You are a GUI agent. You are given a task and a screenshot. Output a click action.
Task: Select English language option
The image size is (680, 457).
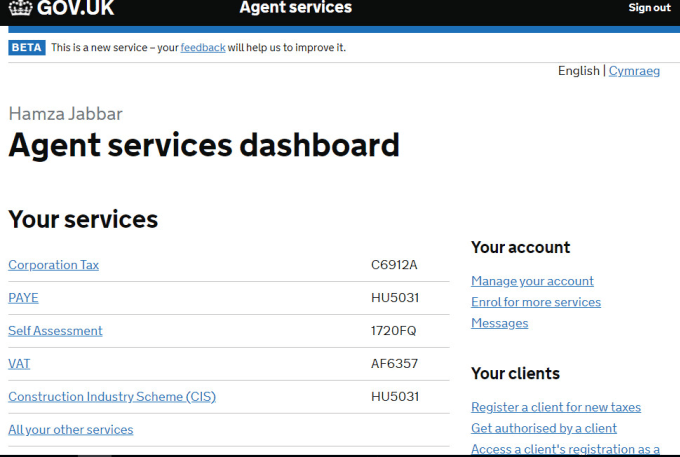click(x=578, y=71)
